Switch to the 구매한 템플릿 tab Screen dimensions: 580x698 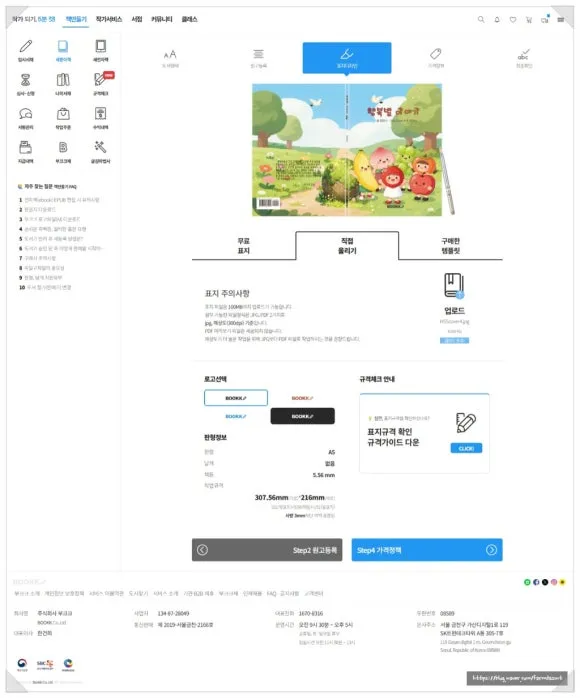[450, 246]
